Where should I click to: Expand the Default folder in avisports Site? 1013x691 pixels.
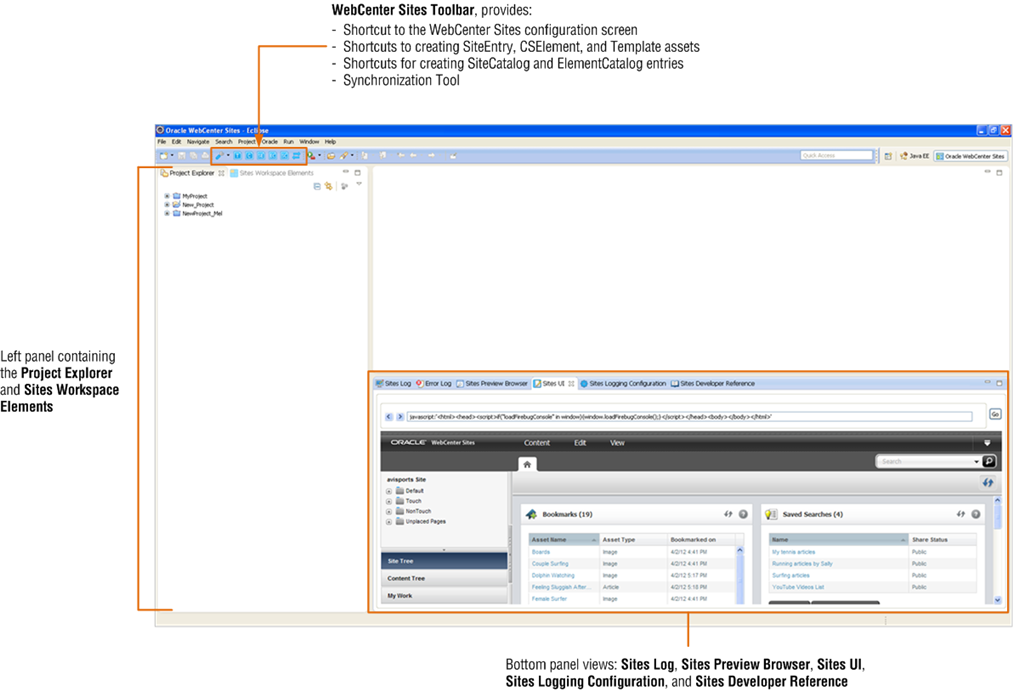click(389, 491)
